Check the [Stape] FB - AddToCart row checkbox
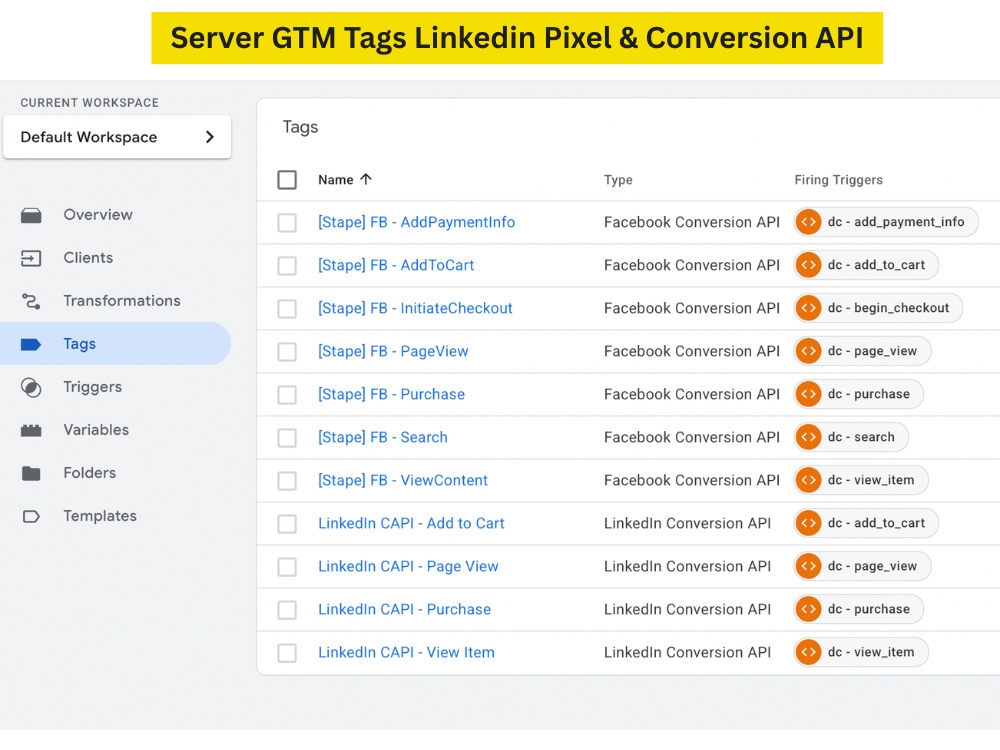The image size is (1000, 750). pos(287,265)
